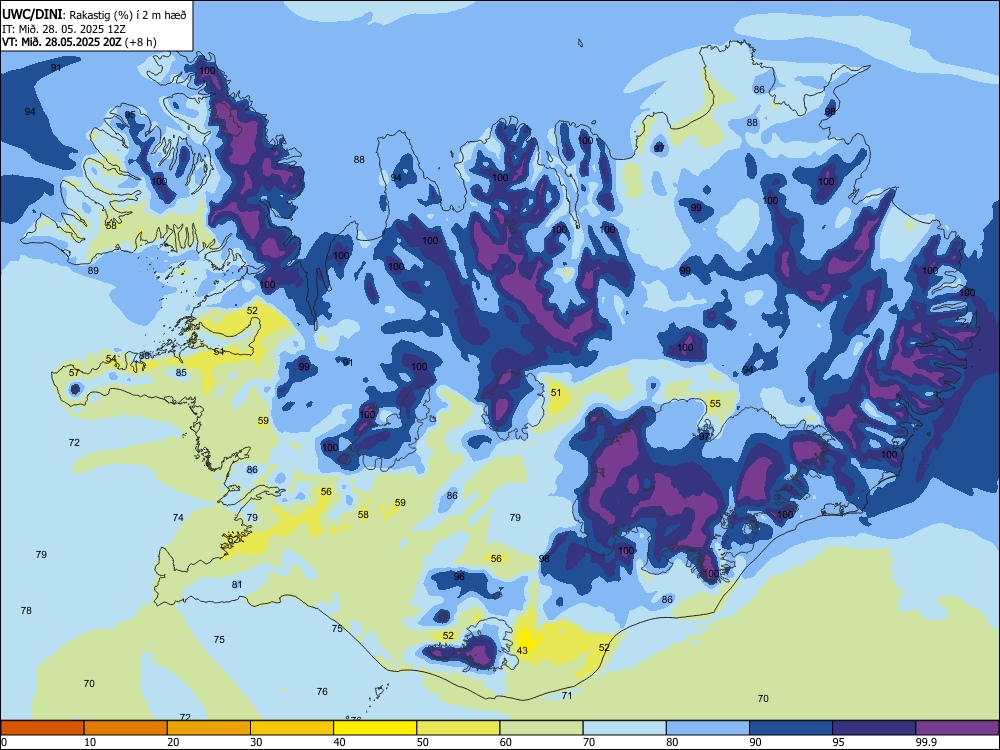Click the legend tick label 10
Screen dimensions: 1000x750
point(90,742)
